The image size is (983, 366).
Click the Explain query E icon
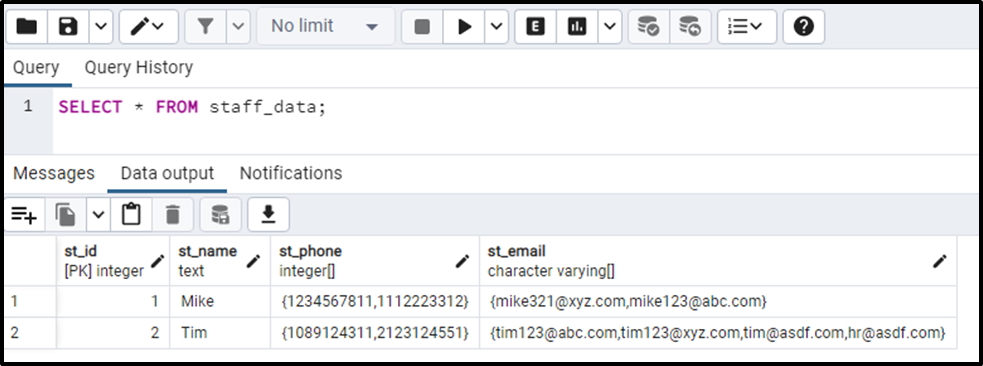(535, 26)
